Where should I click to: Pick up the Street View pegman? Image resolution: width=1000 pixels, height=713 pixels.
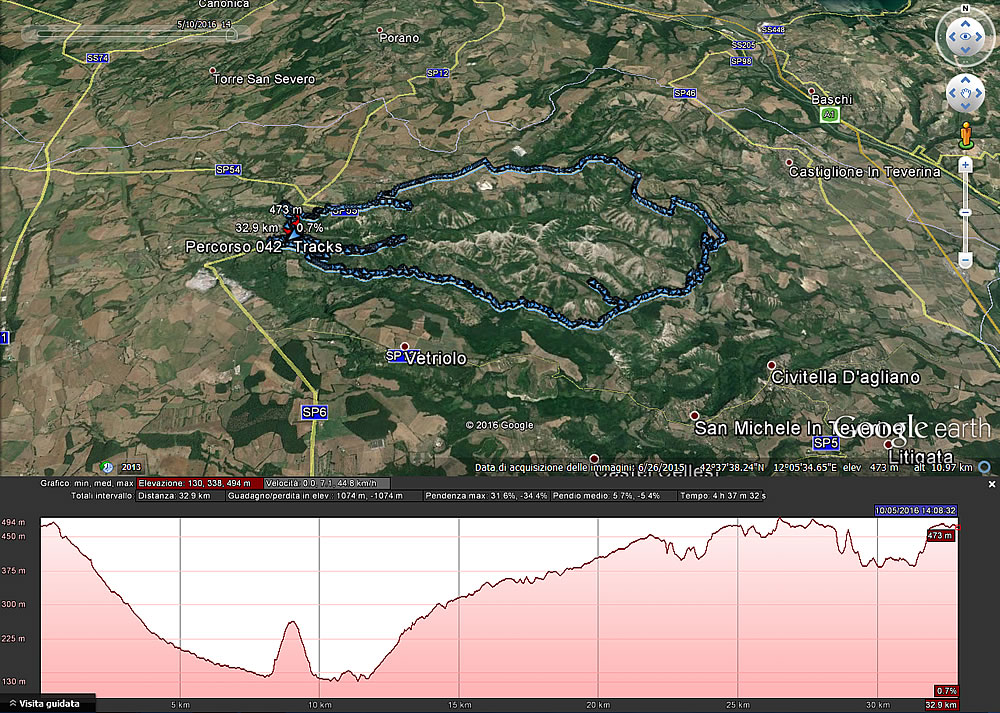[965, 134]
